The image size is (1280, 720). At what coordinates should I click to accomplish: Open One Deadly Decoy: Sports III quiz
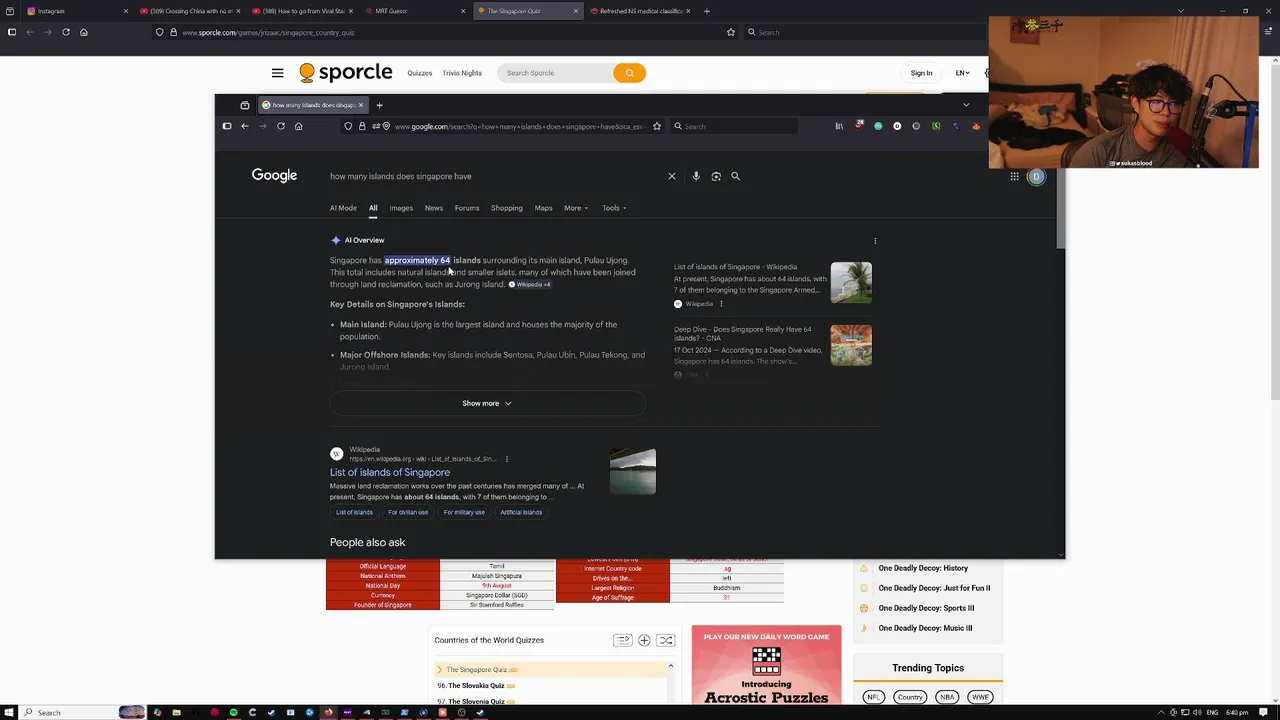point(926,608)
